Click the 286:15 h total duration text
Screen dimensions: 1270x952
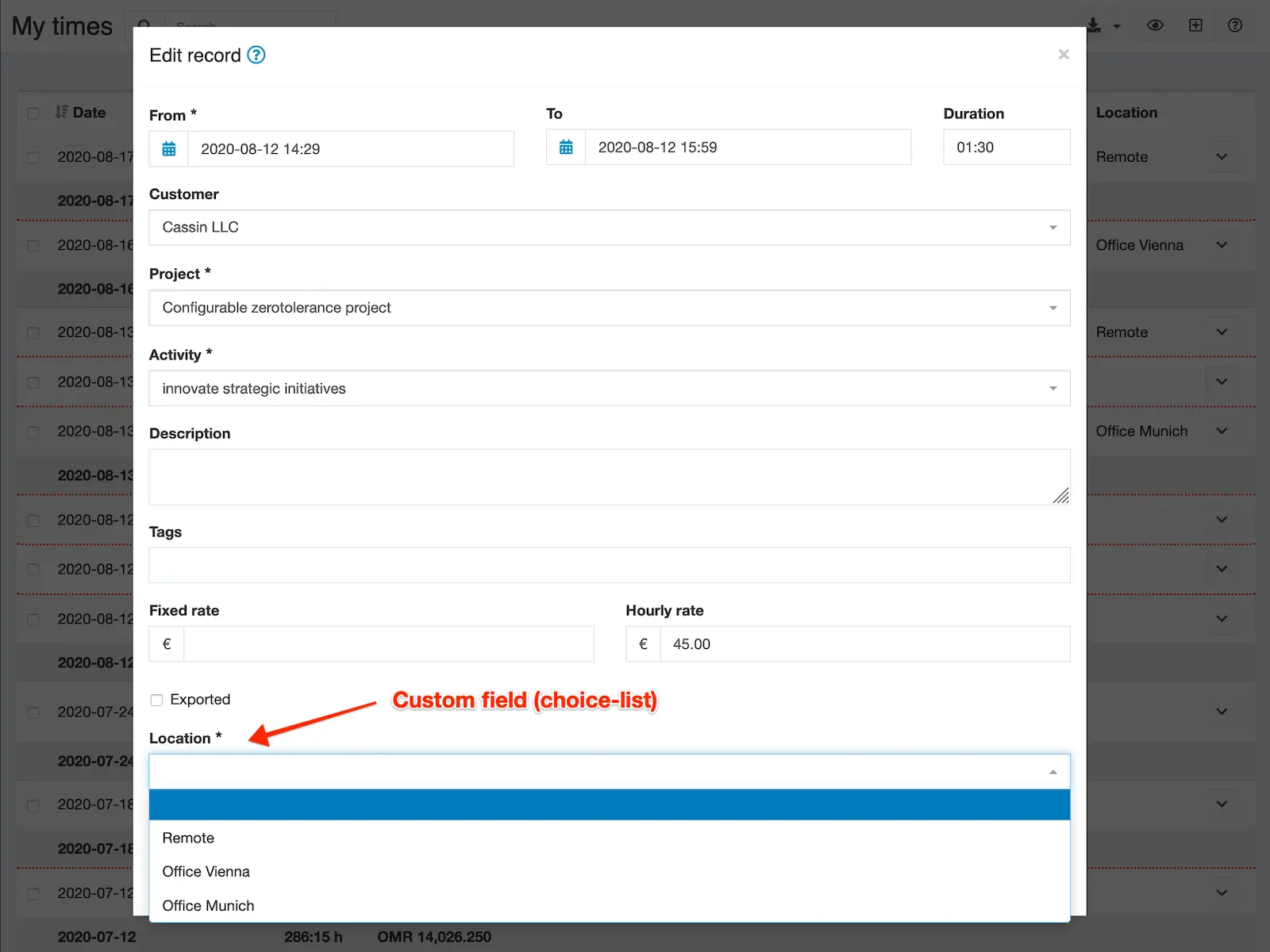click(x=314, y=937)
